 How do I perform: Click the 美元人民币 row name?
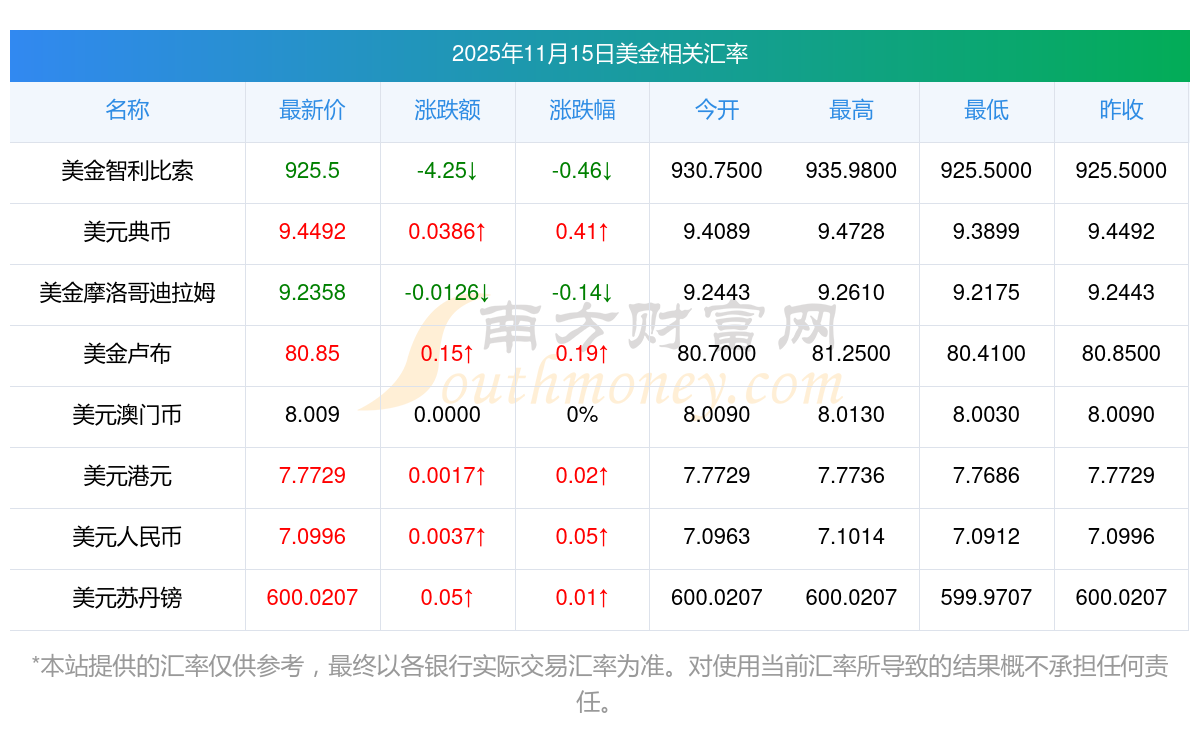click(x=127, y=537)
